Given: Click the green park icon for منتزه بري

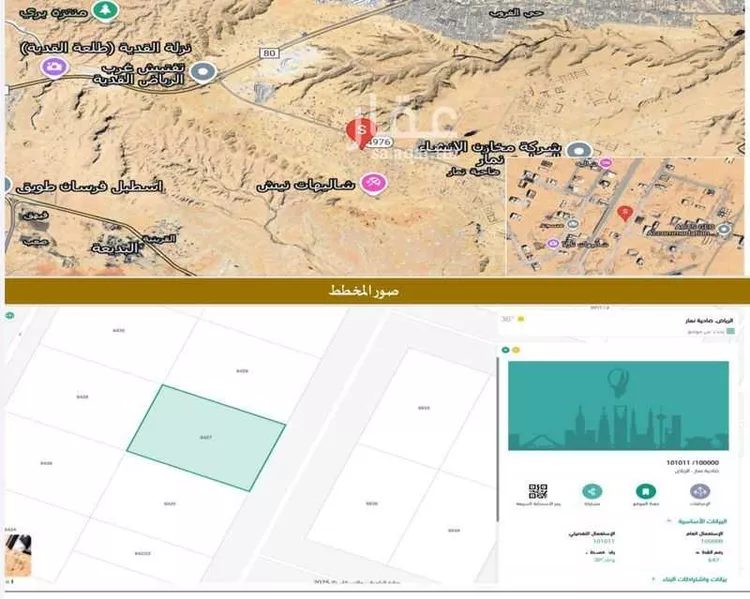Looking at the screenshot, I should click(x=105, y=10).
